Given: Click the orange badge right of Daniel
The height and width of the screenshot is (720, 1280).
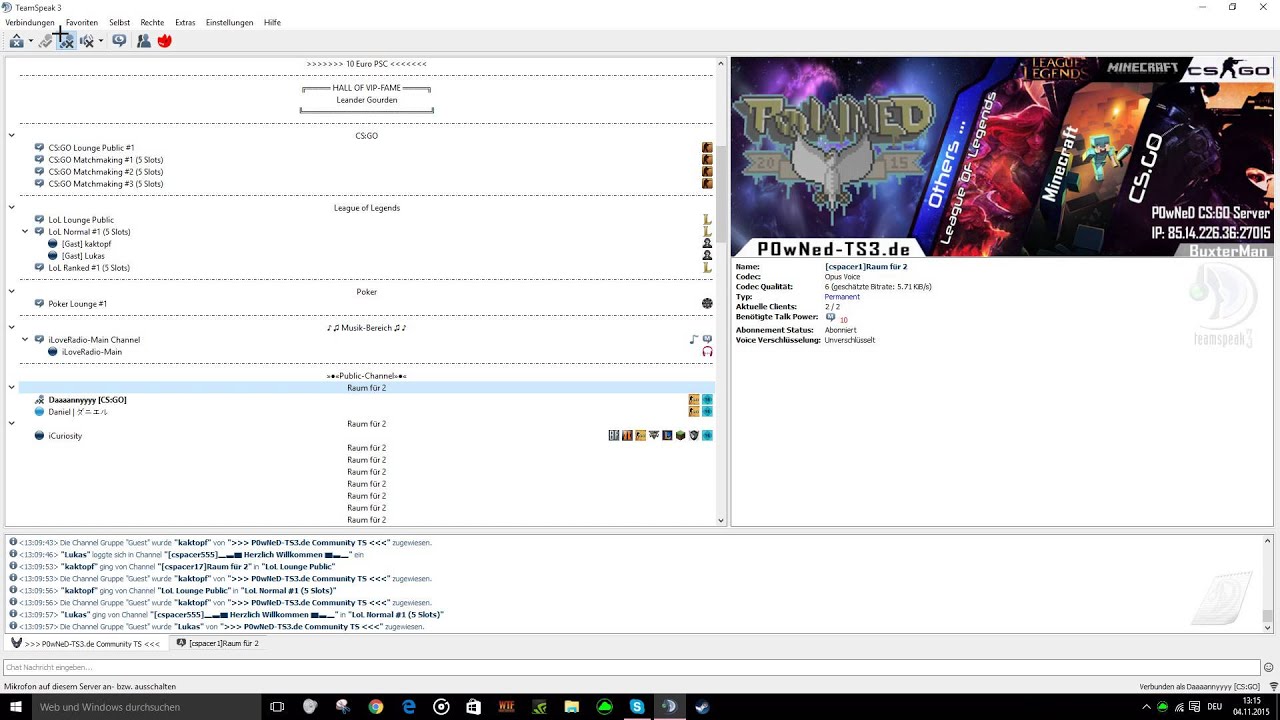Looking at the screenshot, I should tap(694, 412).
